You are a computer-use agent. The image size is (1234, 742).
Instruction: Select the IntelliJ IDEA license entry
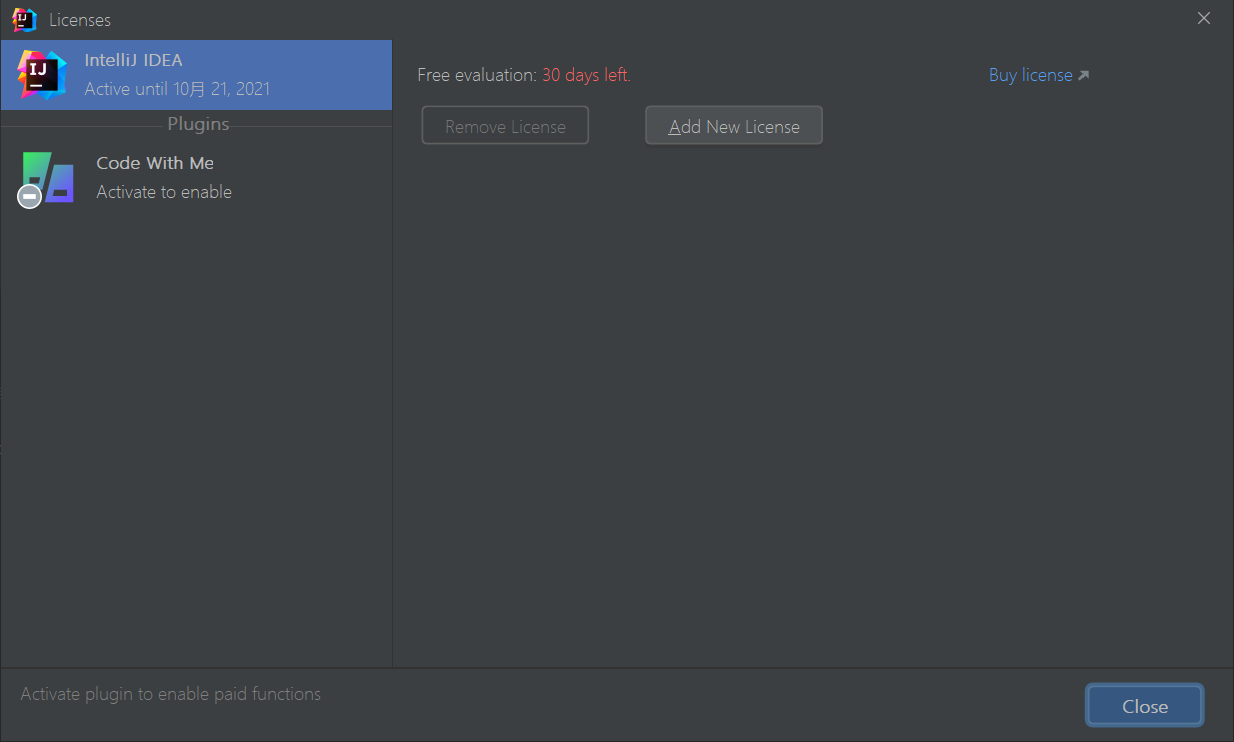(x=196, y=75)
